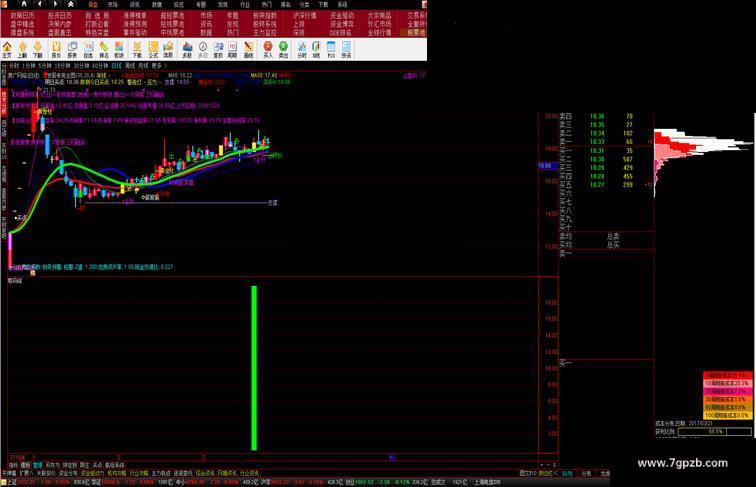Click the yellow 100周期前成本 legend swatch
756x487 pixels.
click(x=727, y=415)
